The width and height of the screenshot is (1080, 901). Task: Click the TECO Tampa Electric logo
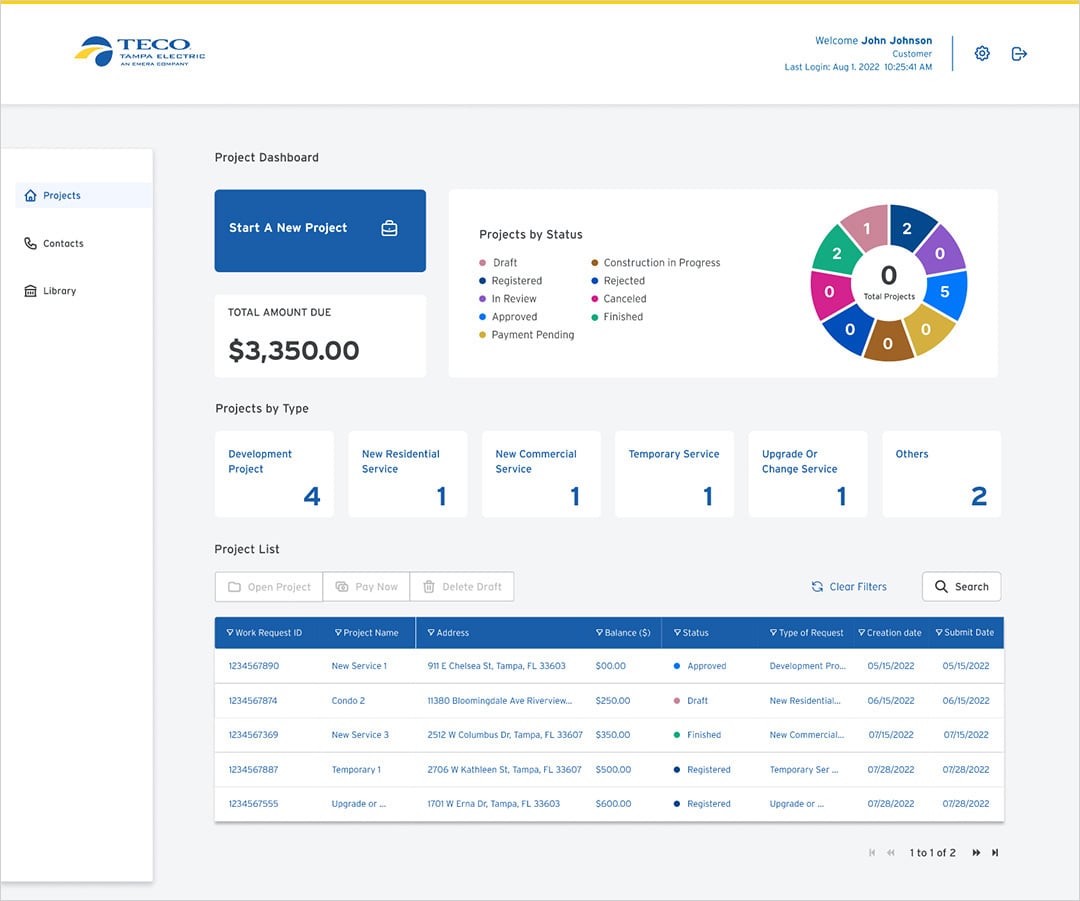pos(140,51)
